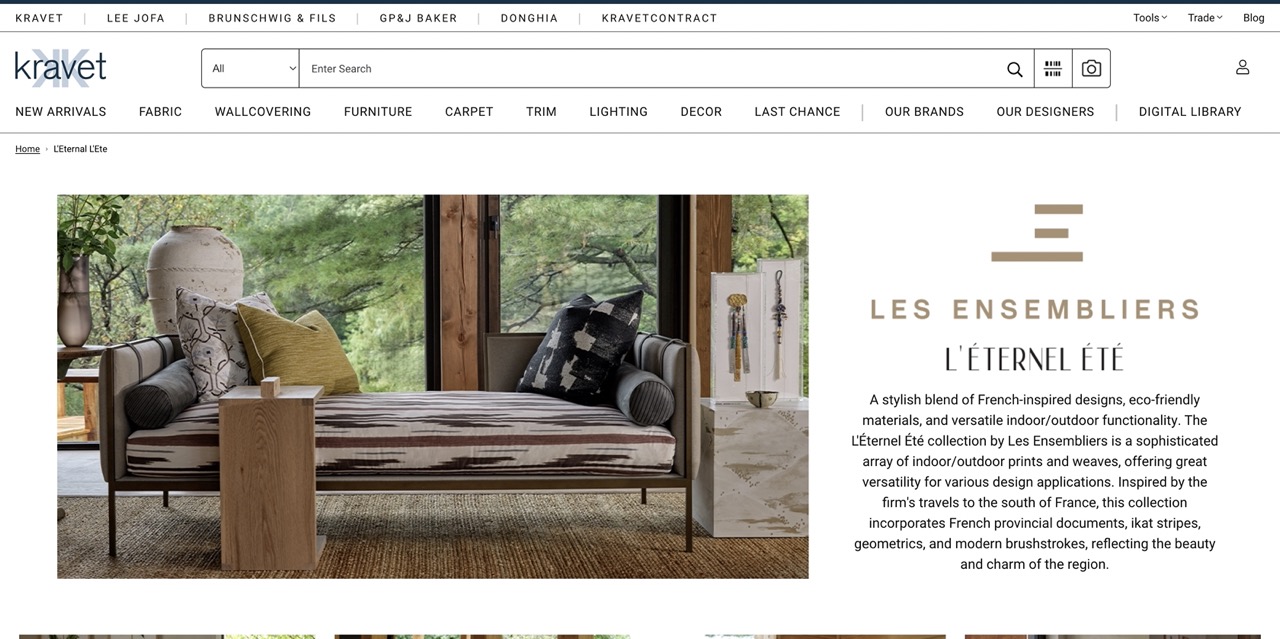Viewport: 1280px width, 639px height.
Task: Expand the Tools dropdown menu
Action: [x=1150, y=18]
